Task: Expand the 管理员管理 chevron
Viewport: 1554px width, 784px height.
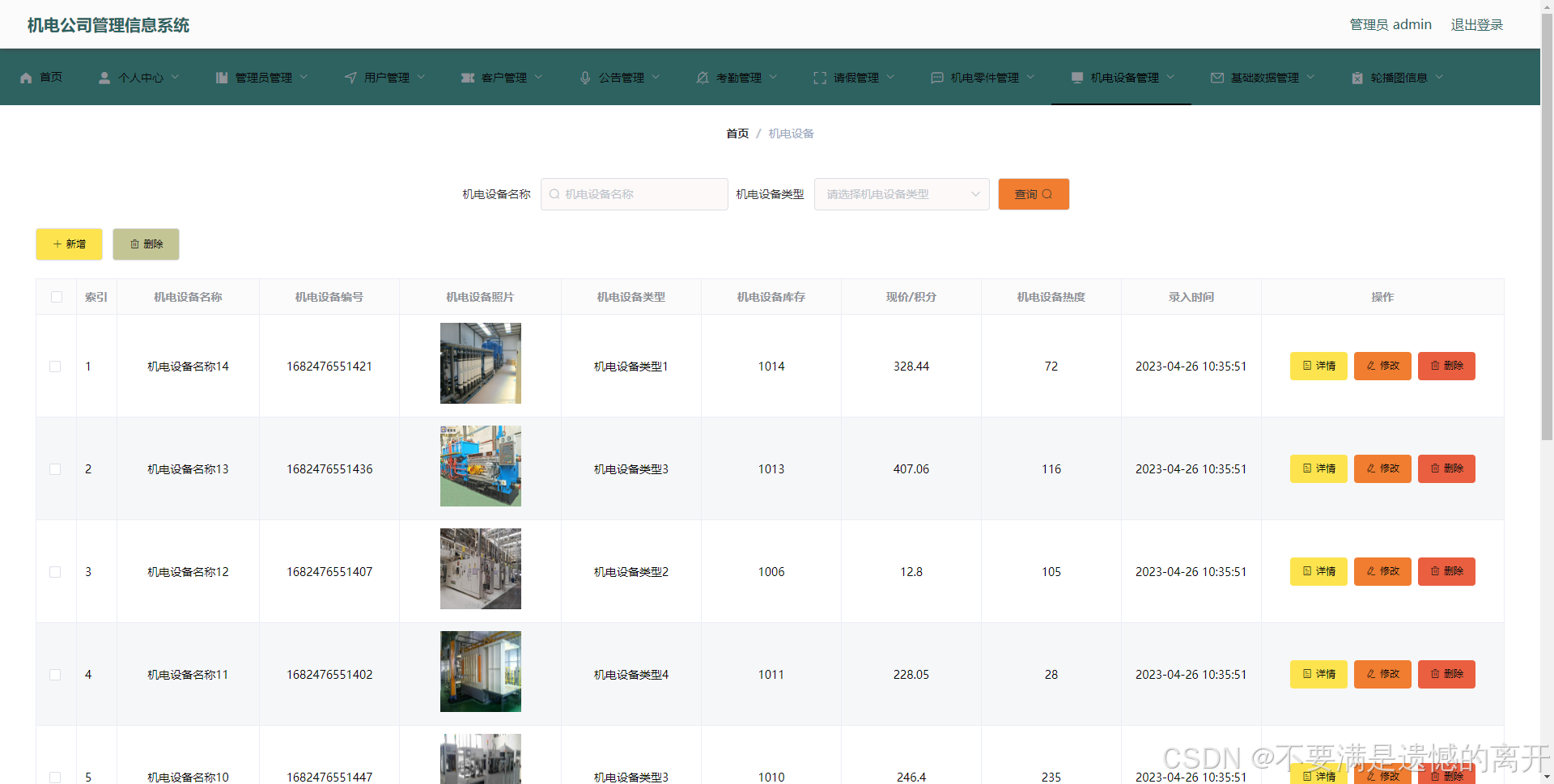Action: [x=304, y=77]
